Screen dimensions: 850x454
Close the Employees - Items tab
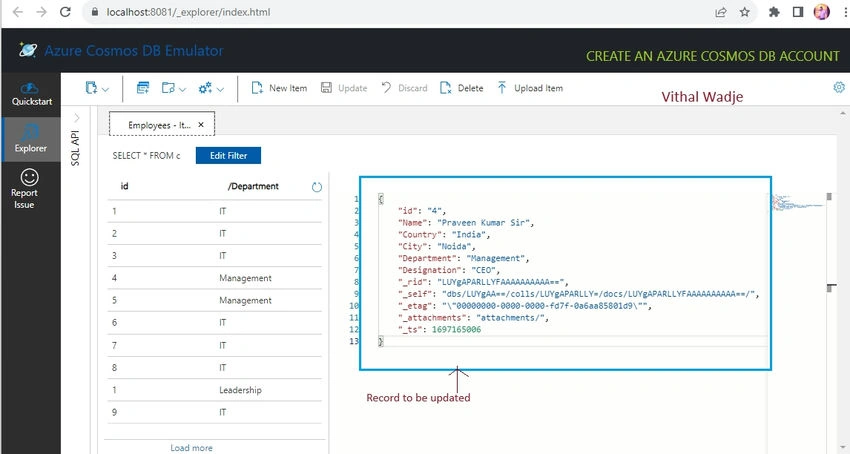click(x=201, y=125)
